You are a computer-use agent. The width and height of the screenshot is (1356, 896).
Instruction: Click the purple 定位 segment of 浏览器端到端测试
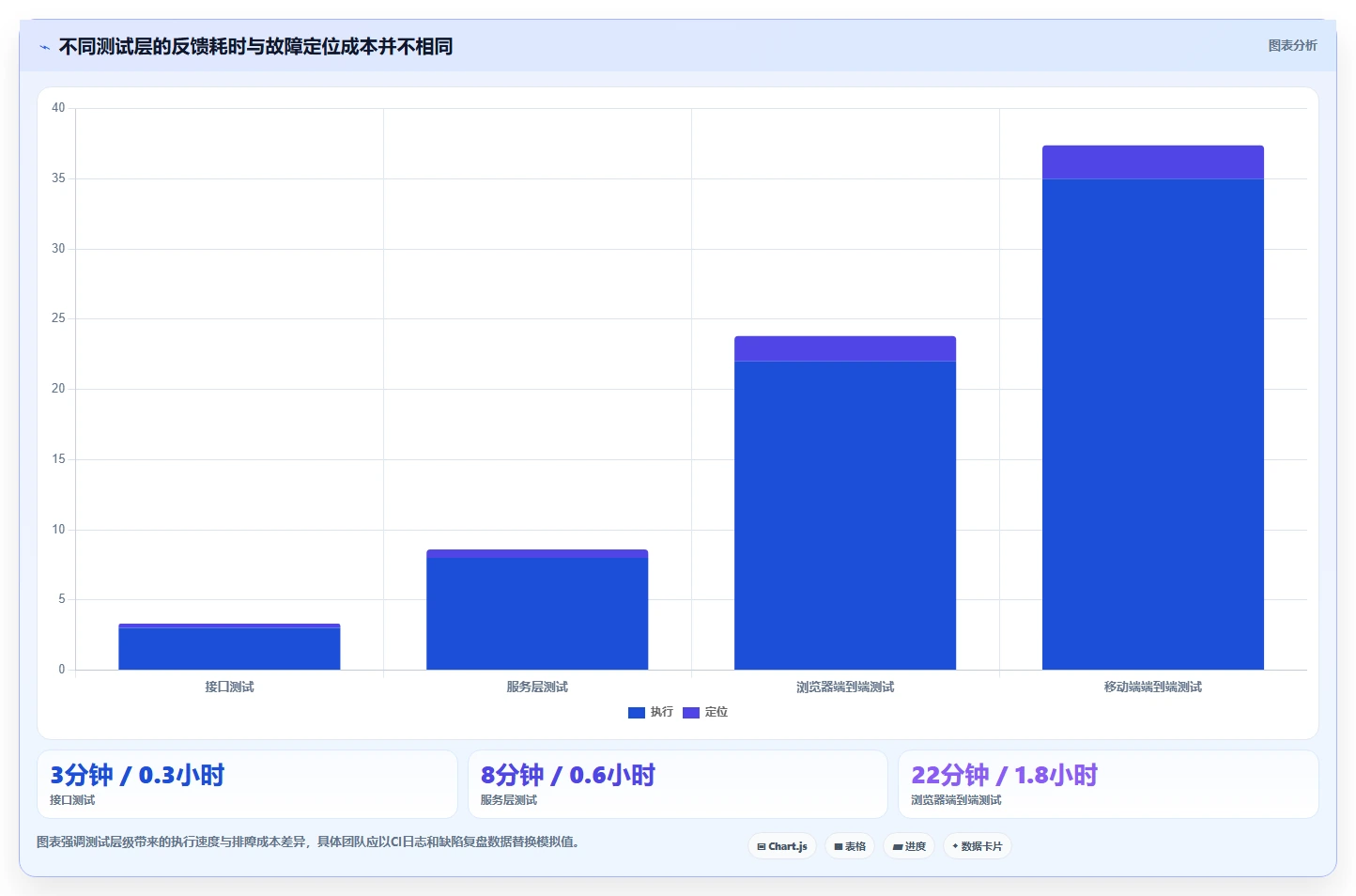[x=845, y=348]
